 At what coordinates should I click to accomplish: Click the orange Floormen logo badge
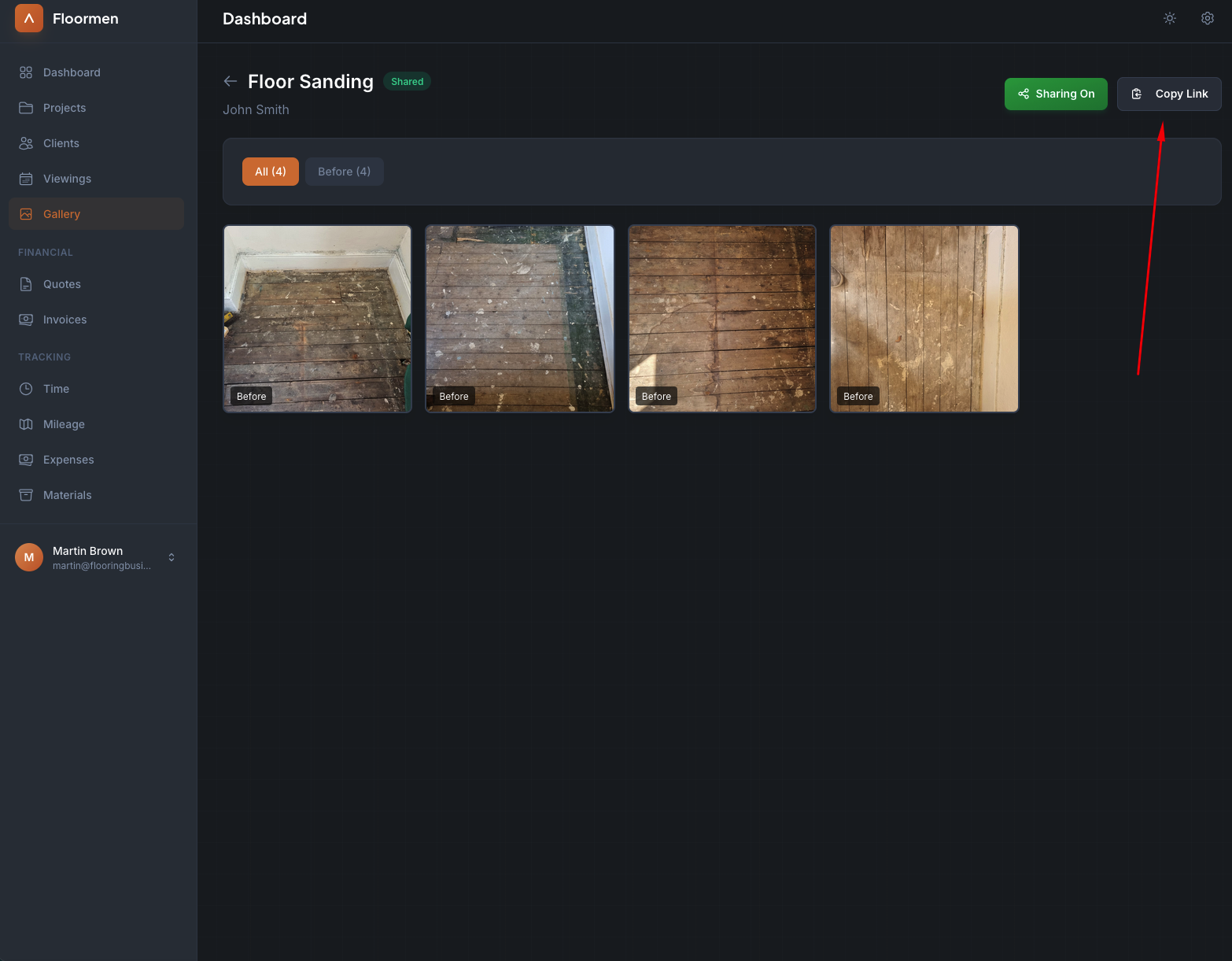(28, 17)
